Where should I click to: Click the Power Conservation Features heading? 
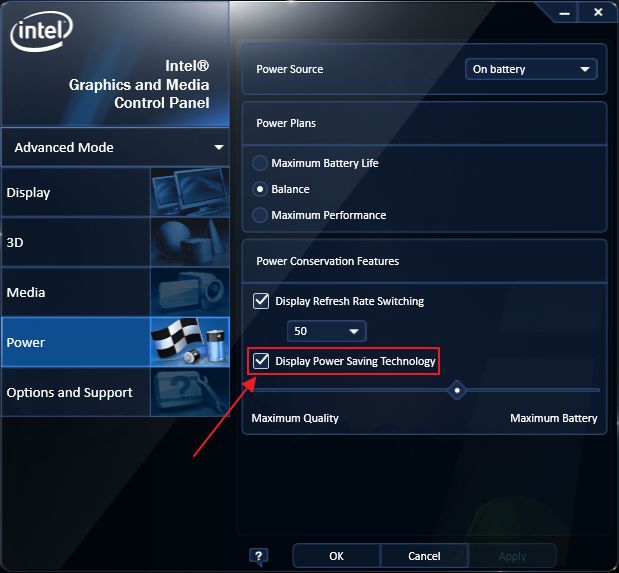(x=328, y=261)
